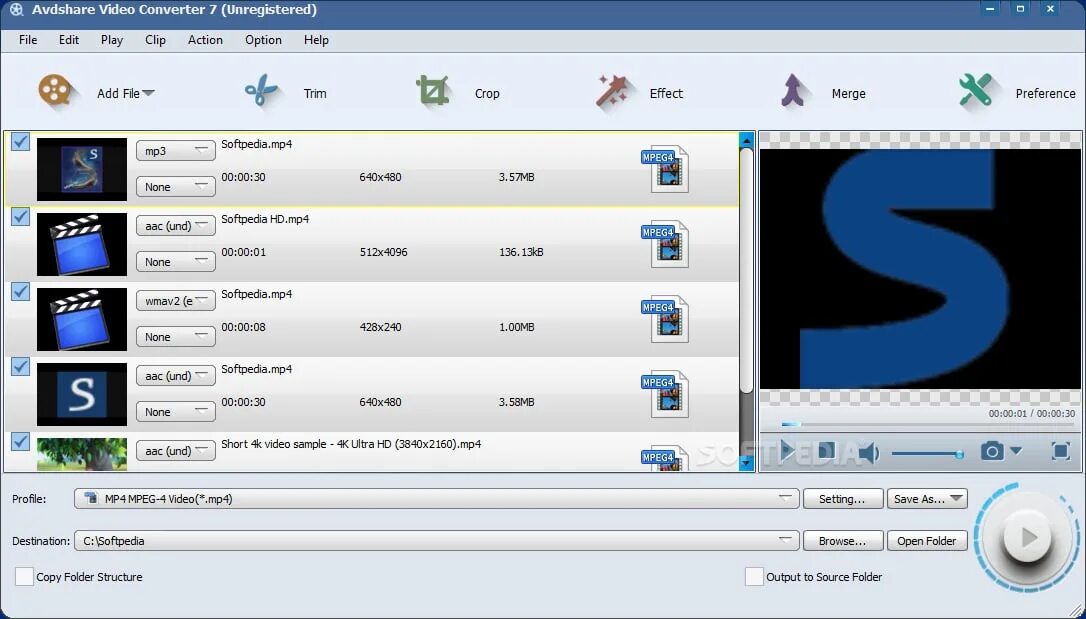This screenshot has height=619, width=1086.
Task: Open the mp3 audio track dropdown
Action: tap(175, 150)
